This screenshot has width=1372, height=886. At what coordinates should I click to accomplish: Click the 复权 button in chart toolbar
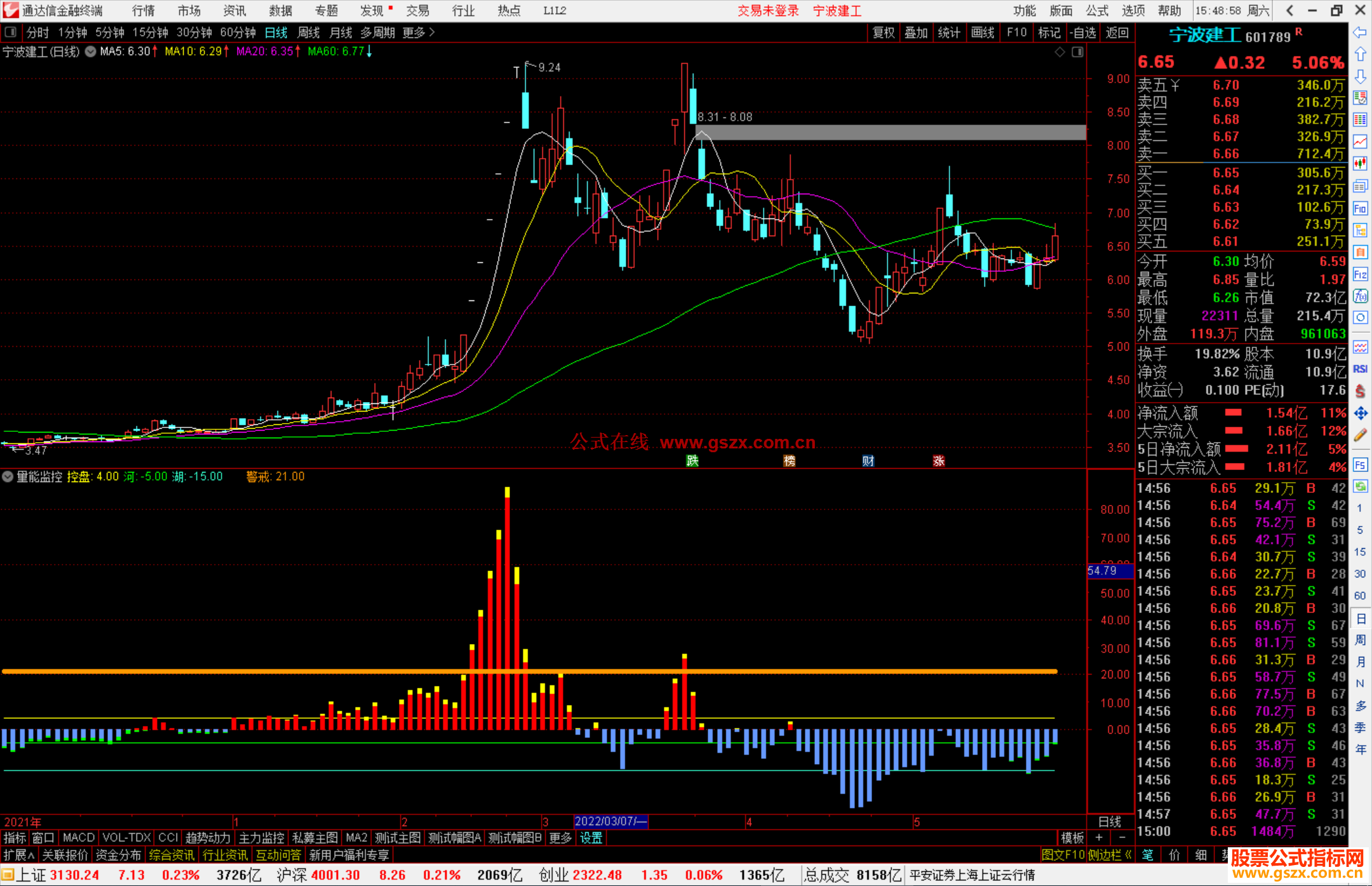[884, 32]
